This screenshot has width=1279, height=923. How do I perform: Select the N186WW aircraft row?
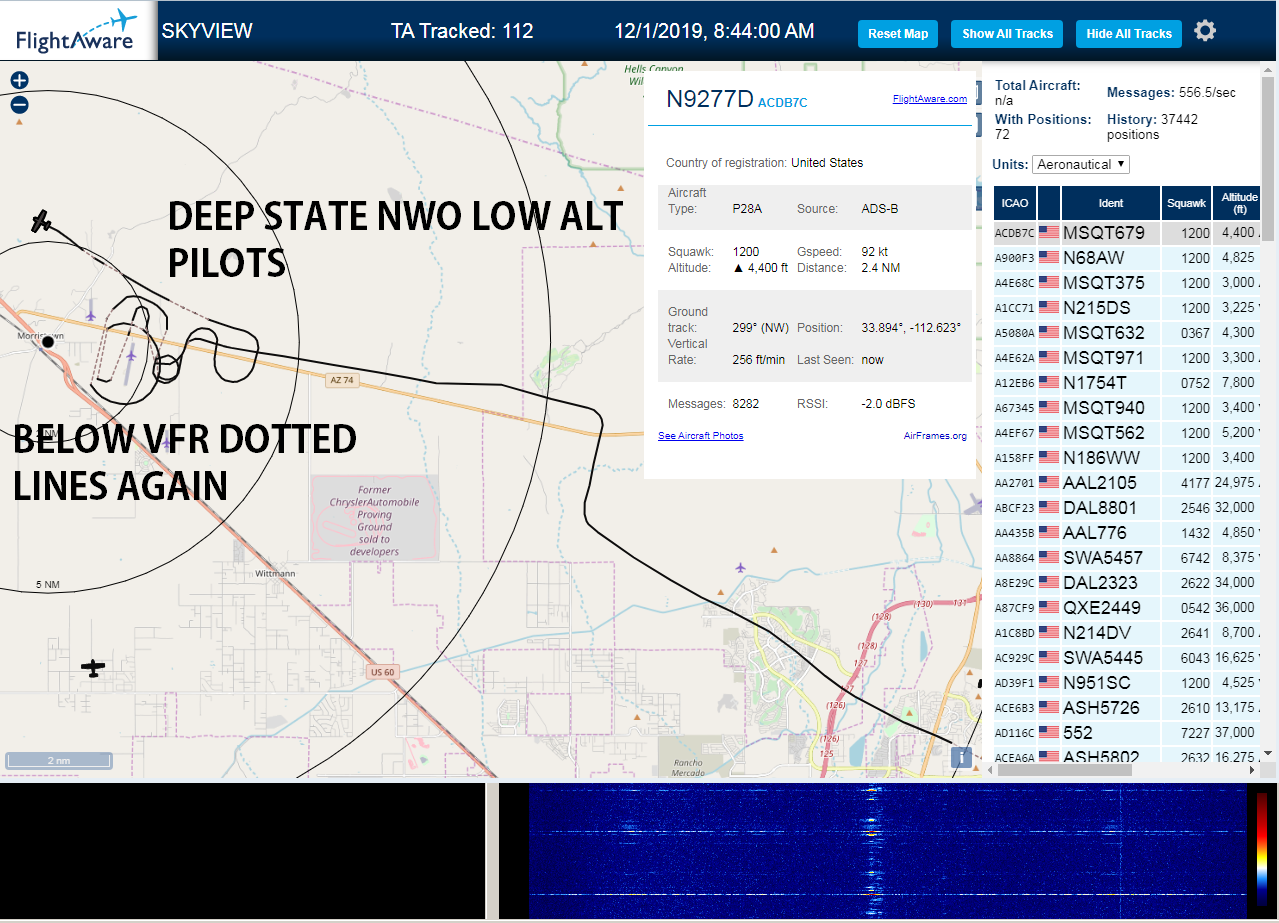pyautogui.click(x=1128, y=458)
